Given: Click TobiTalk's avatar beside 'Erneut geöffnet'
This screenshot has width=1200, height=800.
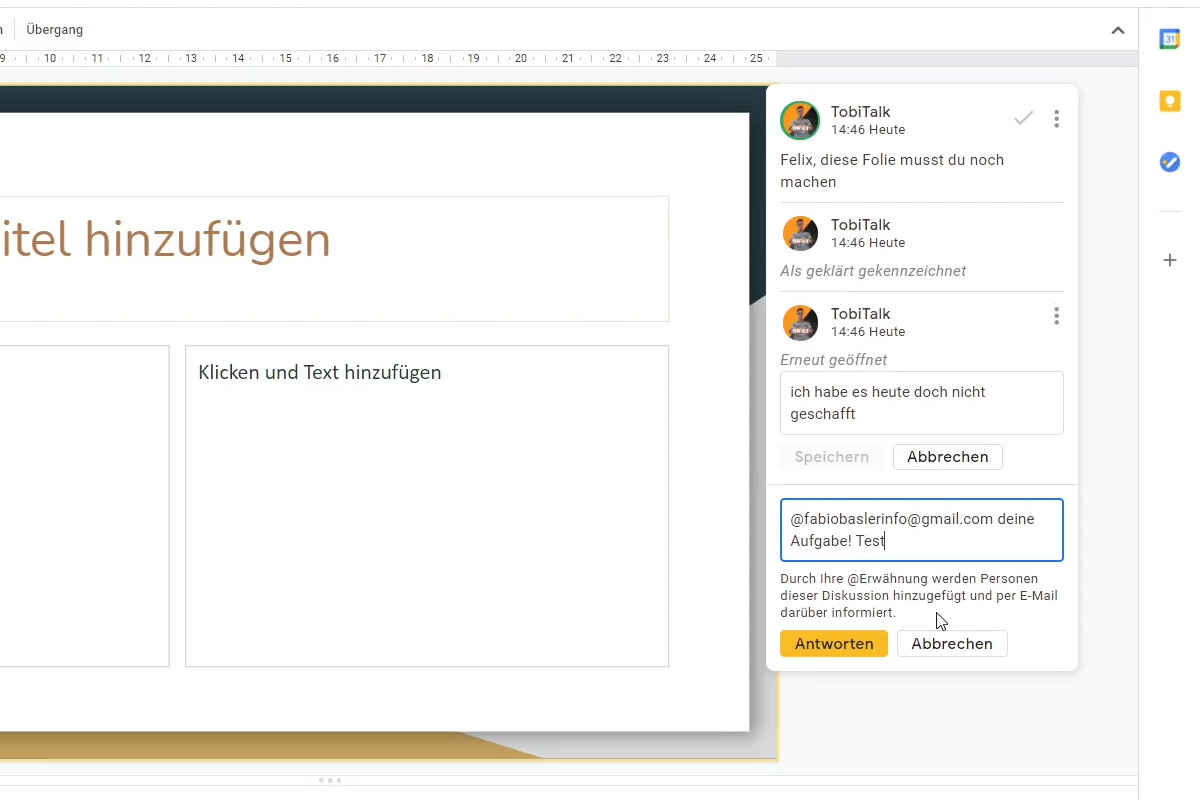Looking at the screenshot, I should [800, 322].
